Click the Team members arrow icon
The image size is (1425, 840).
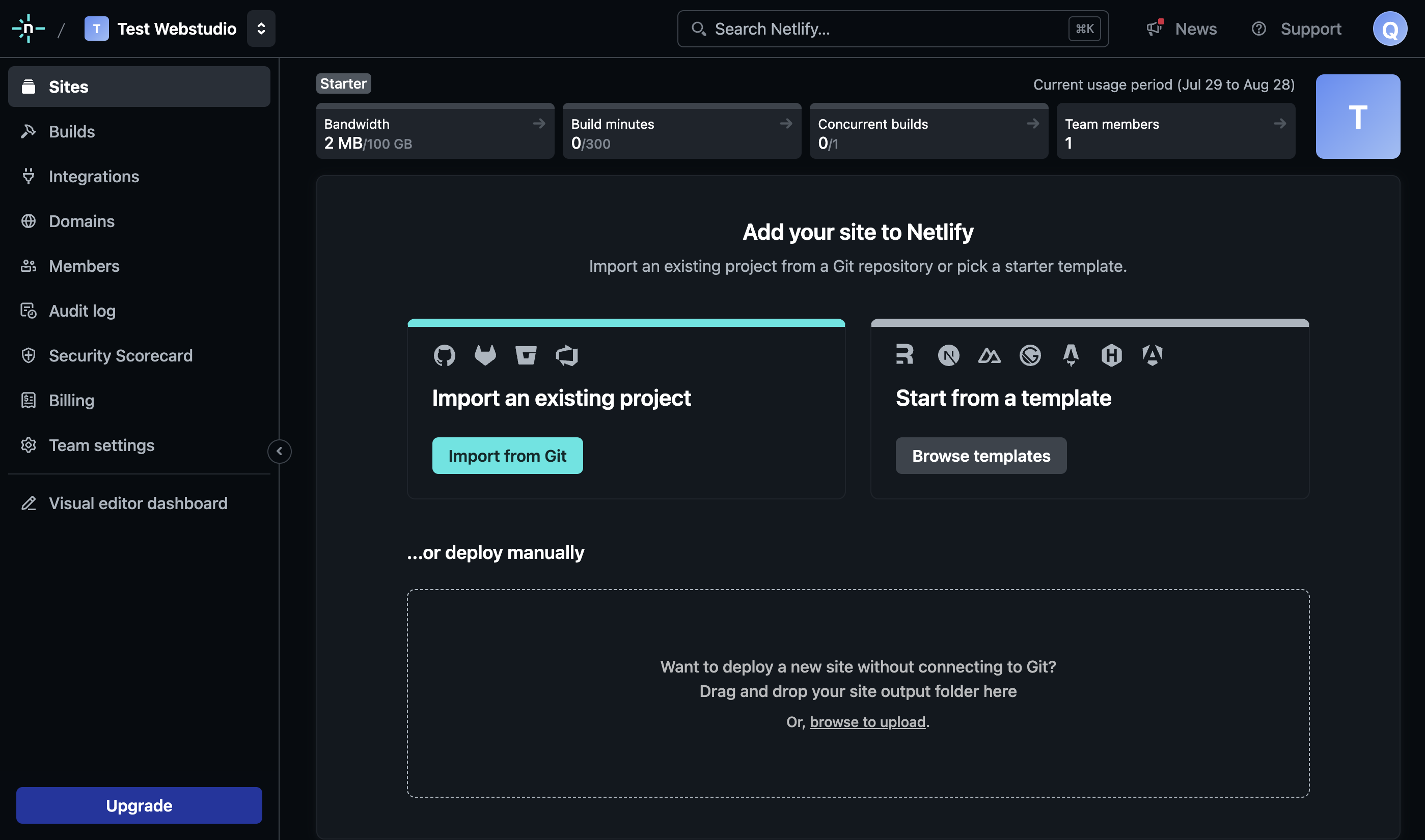(1279, 123)
